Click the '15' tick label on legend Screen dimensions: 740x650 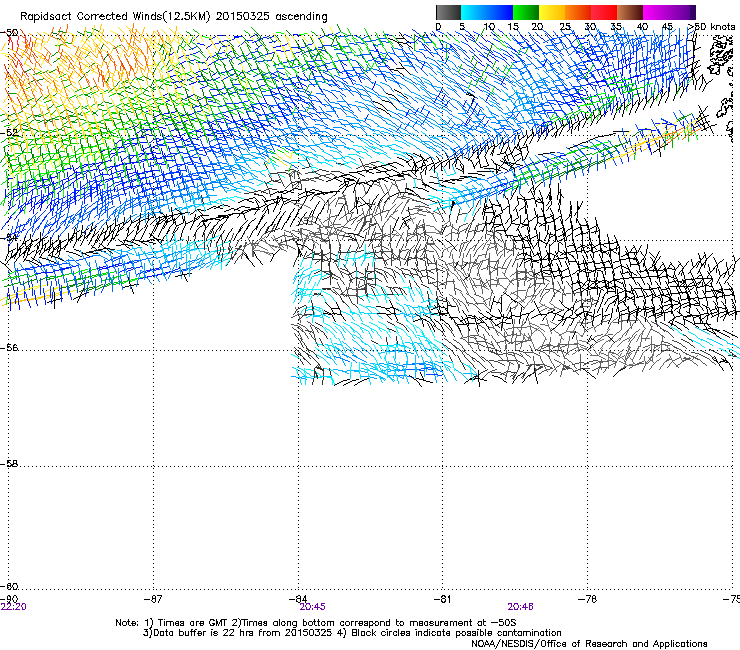(x=513, y=27)
